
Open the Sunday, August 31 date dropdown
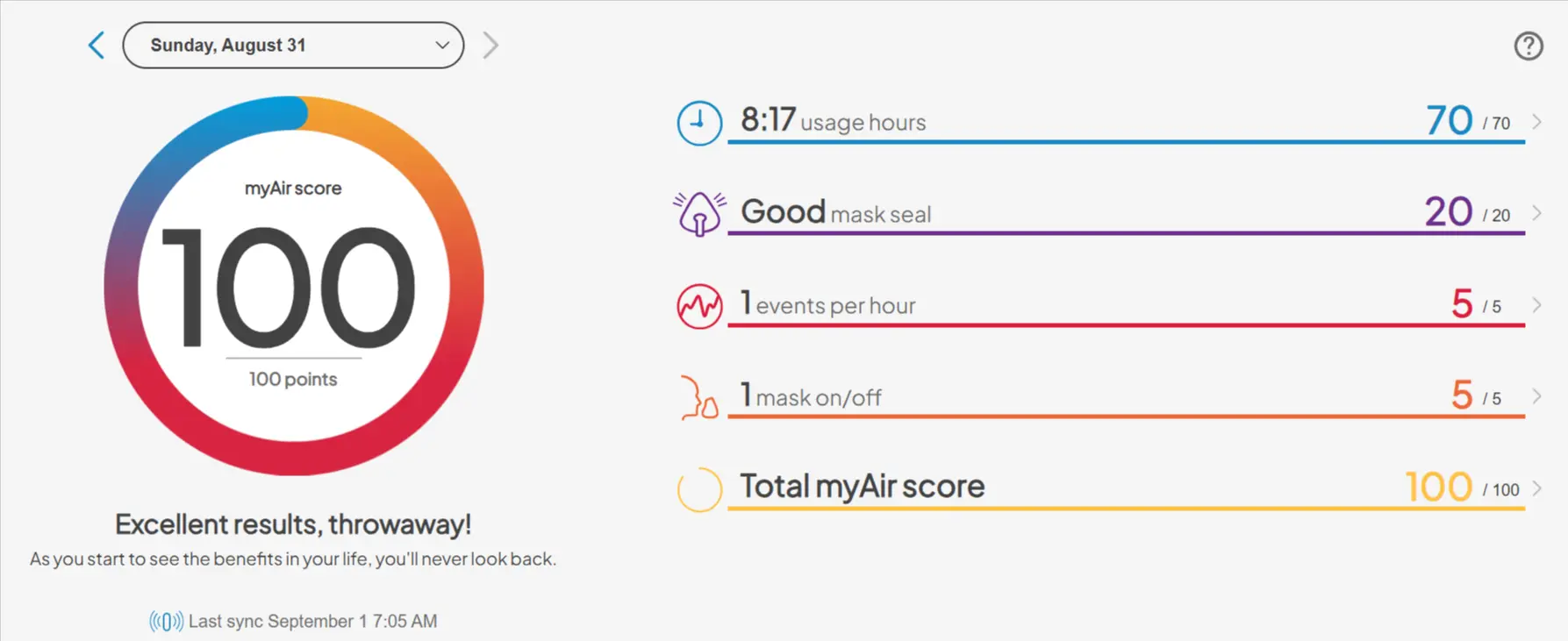coord(293,46)
